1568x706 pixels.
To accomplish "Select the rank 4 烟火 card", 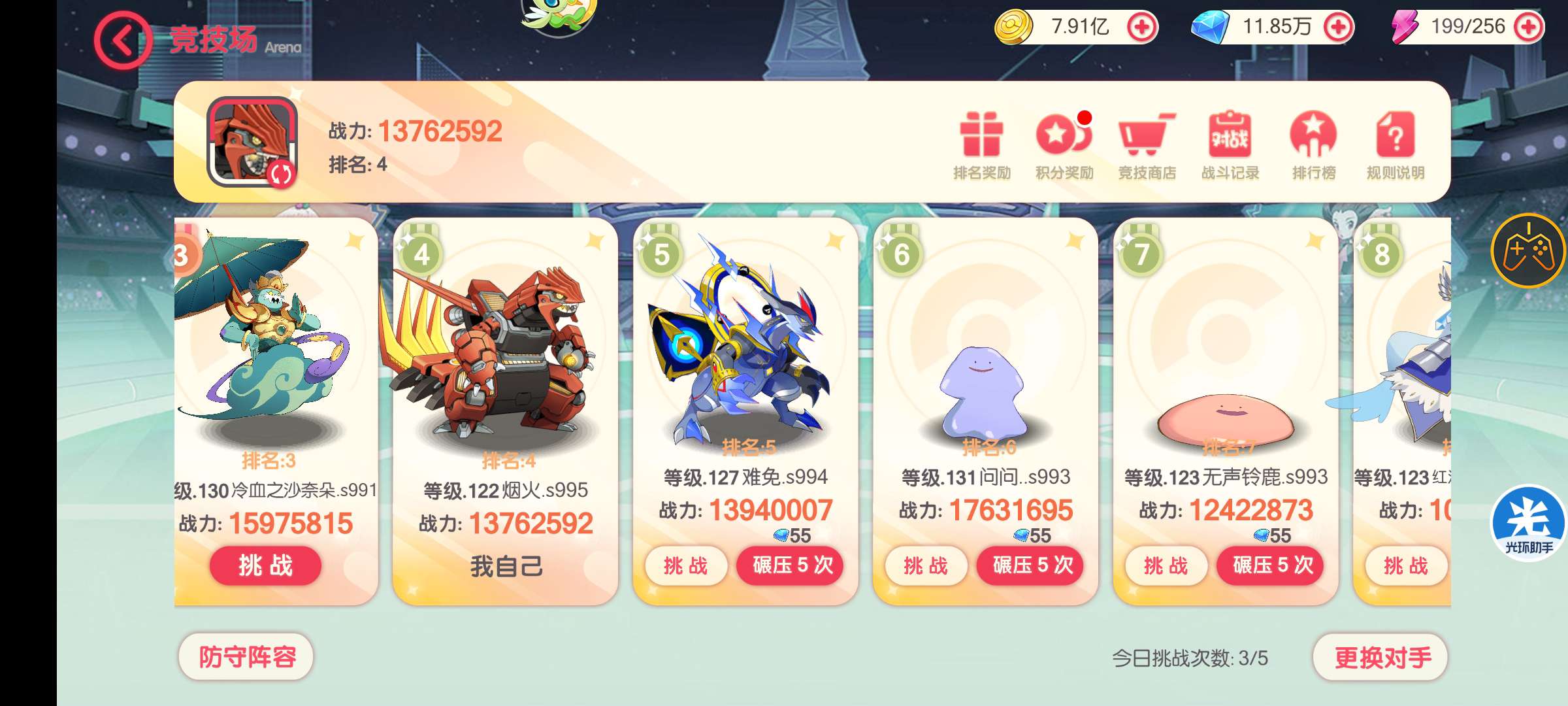I will point(505,412).
